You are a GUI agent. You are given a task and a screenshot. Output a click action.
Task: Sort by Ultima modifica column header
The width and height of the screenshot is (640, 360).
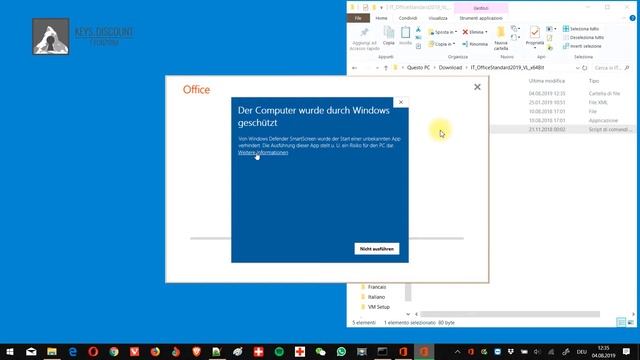click(x=547, y=81)
